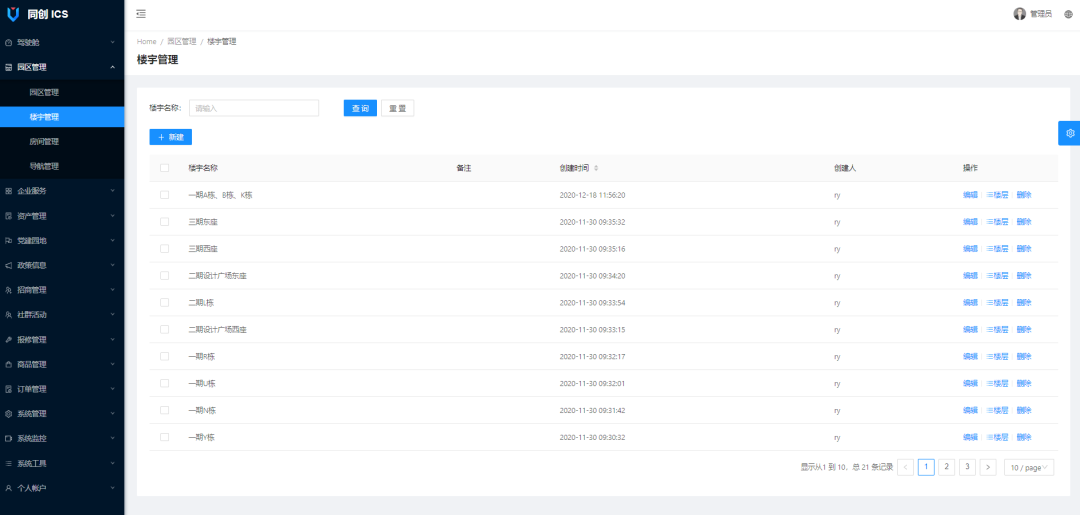Open language selector globe icon
The height and width of the screenshot is (515, 1080).
tap(1068, 14)
